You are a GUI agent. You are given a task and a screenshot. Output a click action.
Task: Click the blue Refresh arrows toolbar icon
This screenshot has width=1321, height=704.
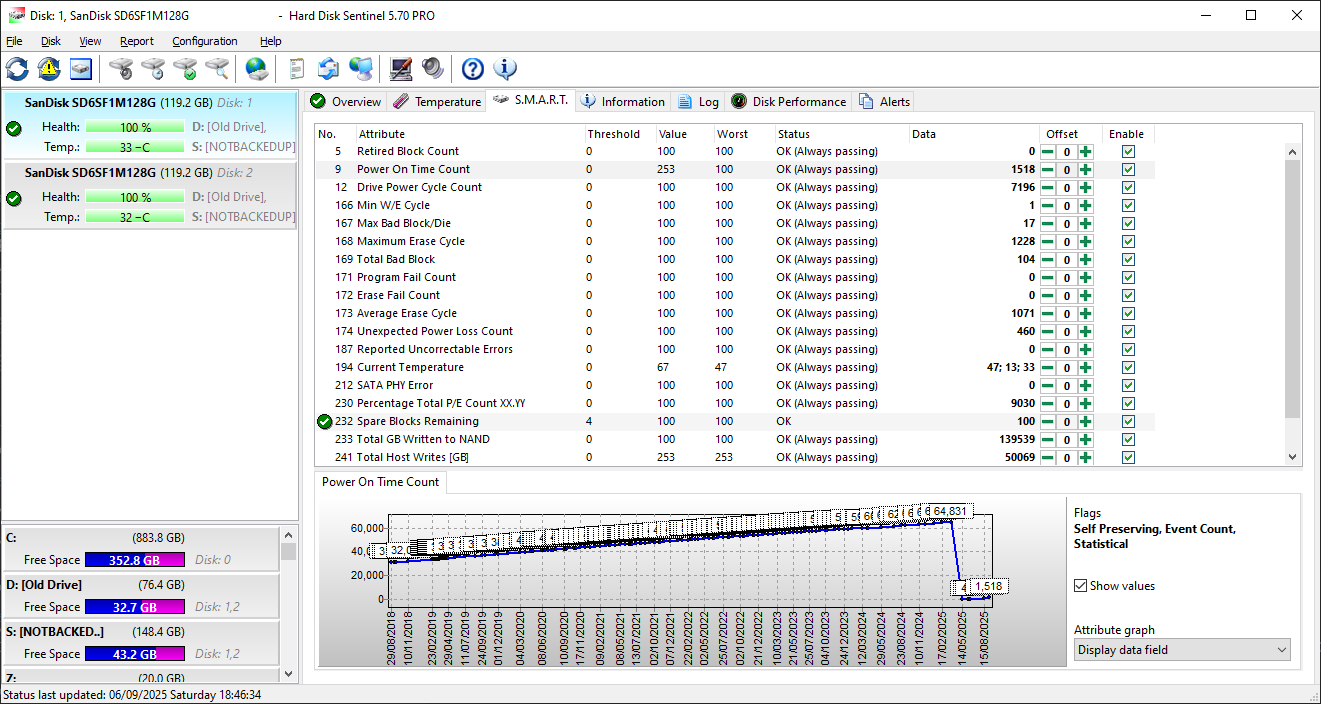click(x=17, y=69)
